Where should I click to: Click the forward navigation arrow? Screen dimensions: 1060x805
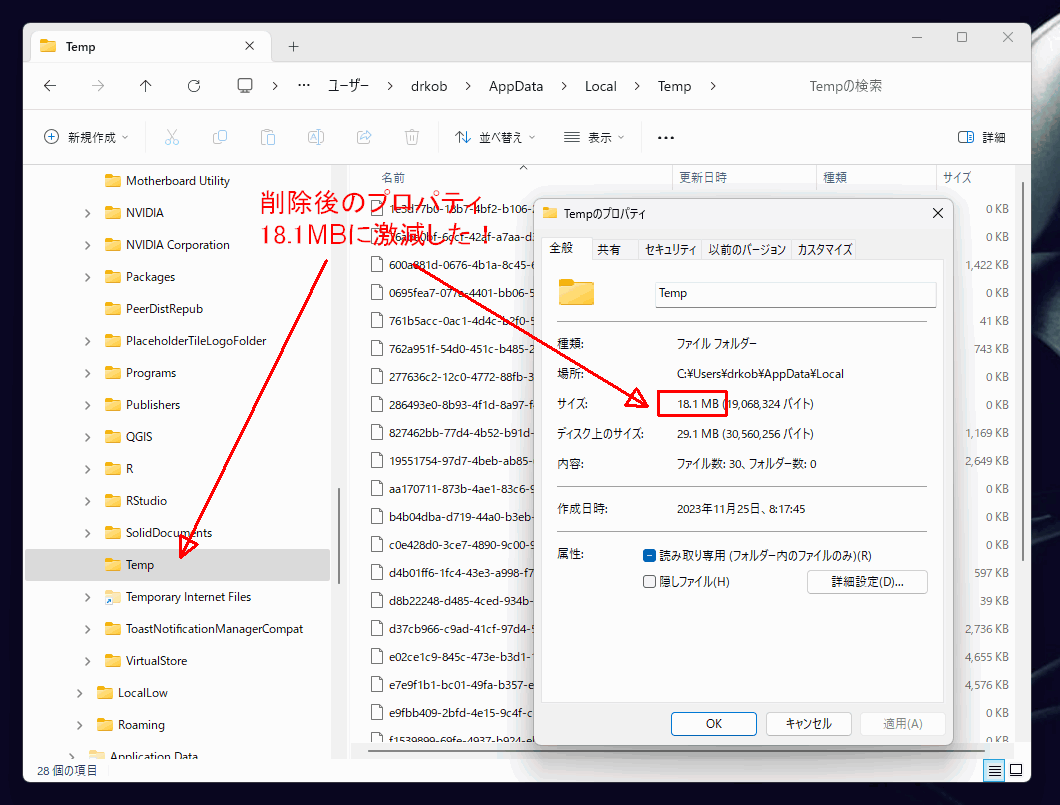coord(98,86)
